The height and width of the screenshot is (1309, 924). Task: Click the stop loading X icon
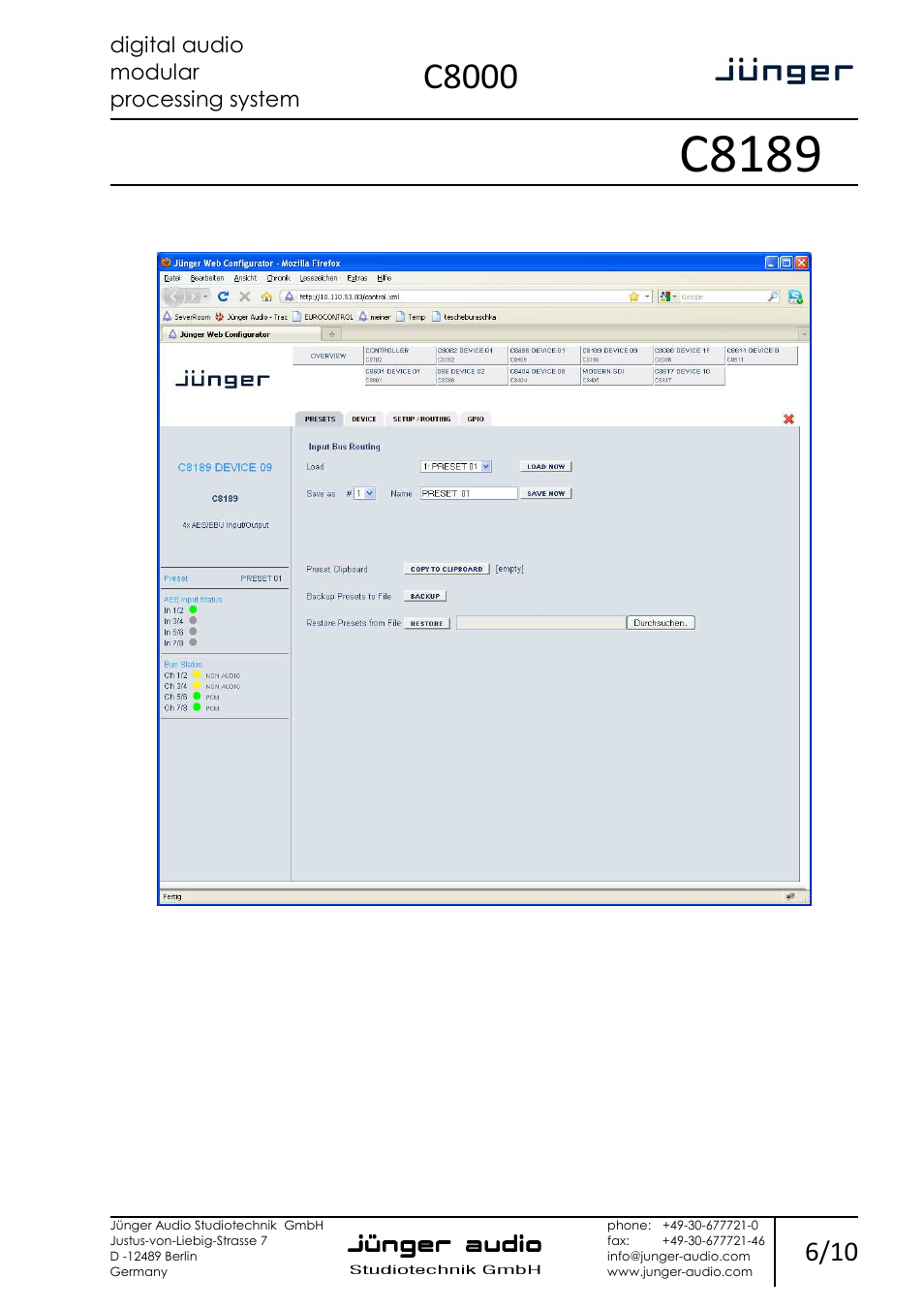click(x=244, y=296)
